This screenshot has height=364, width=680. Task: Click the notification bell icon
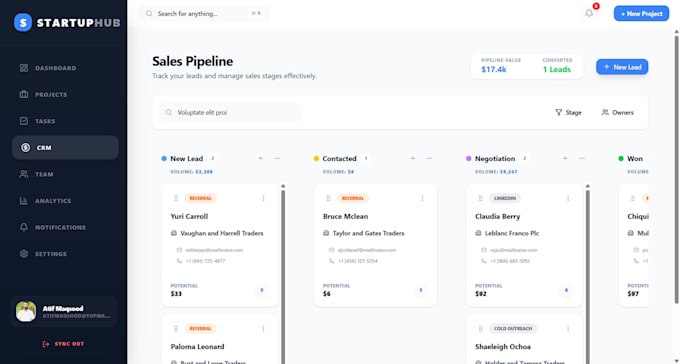coord(589,13)
